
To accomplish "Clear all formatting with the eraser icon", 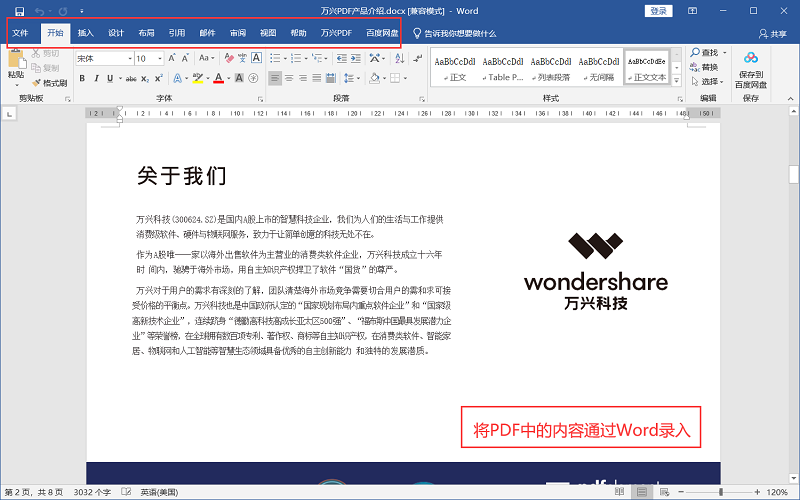I will coord(229,58).
